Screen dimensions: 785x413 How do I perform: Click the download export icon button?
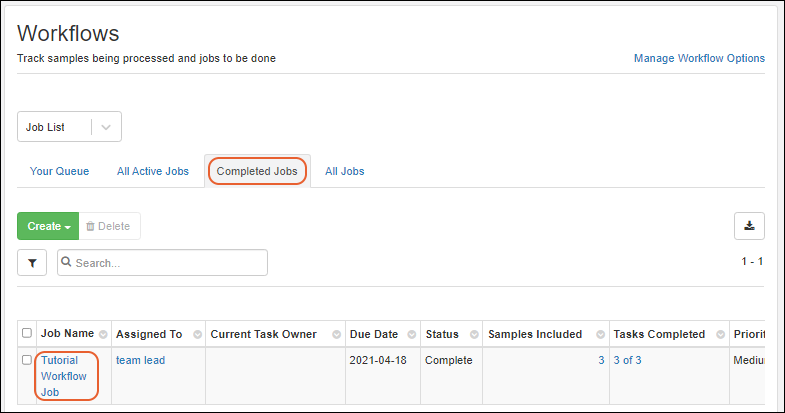pyautogui.click(x=749, y=226)
